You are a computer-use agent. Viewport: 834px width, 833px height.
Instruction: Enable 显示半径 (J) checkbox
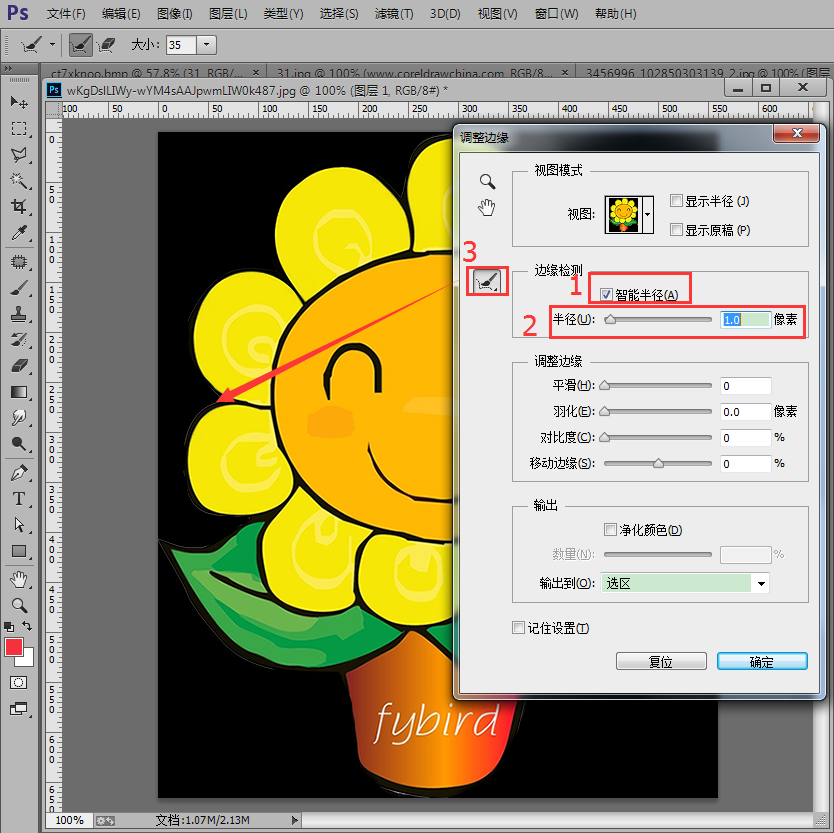676,201
